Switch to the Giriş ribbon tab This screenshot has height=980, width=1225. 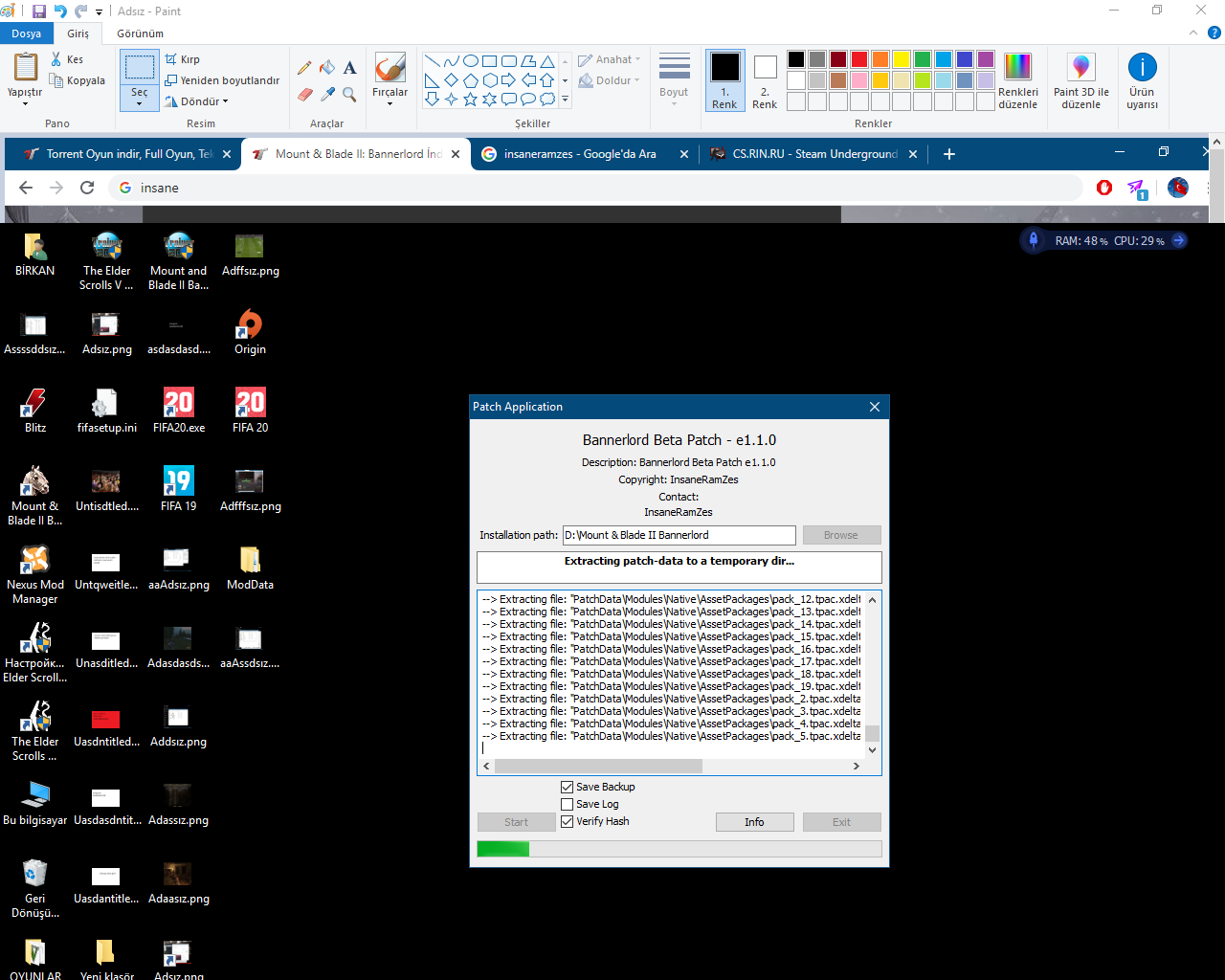click(x=78, y=33)
